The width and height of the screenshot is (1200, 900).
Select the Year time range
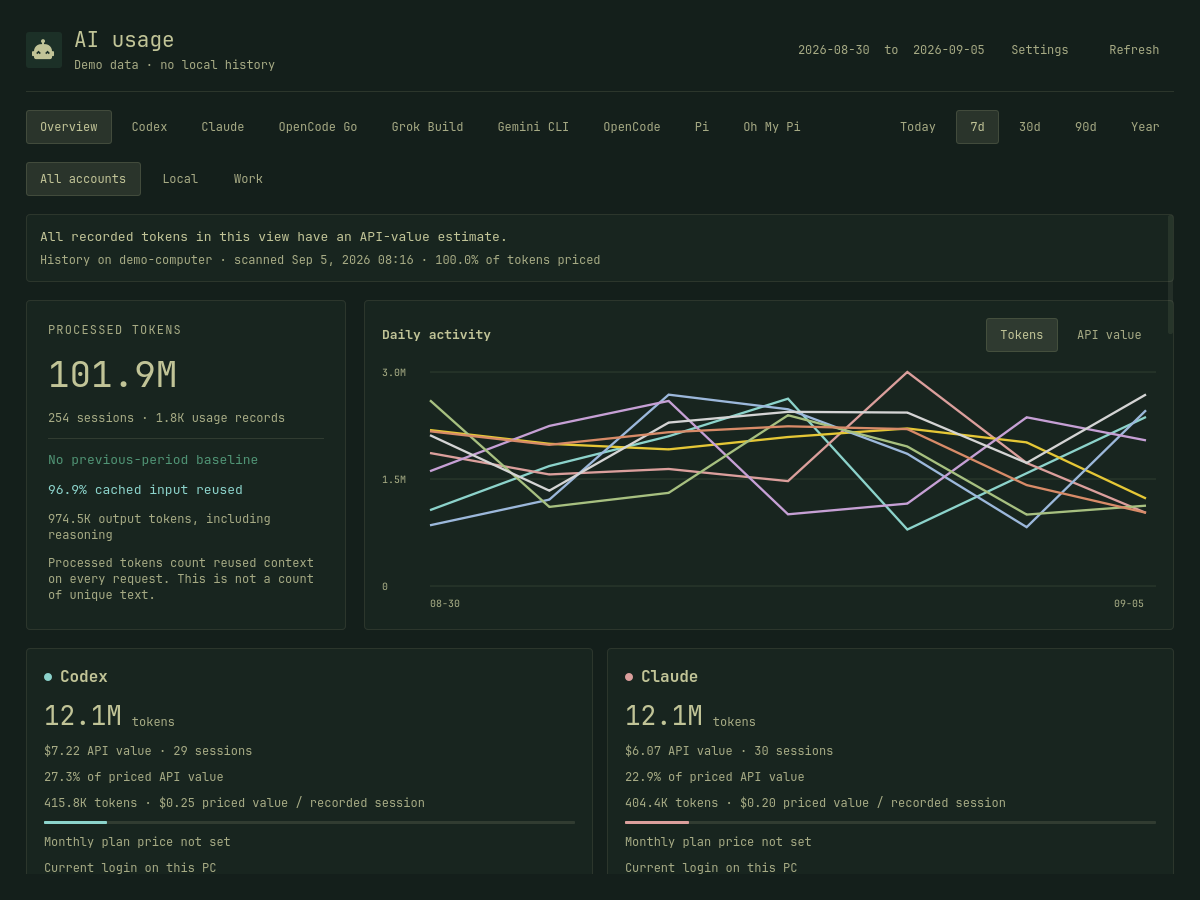point(1145,127)
